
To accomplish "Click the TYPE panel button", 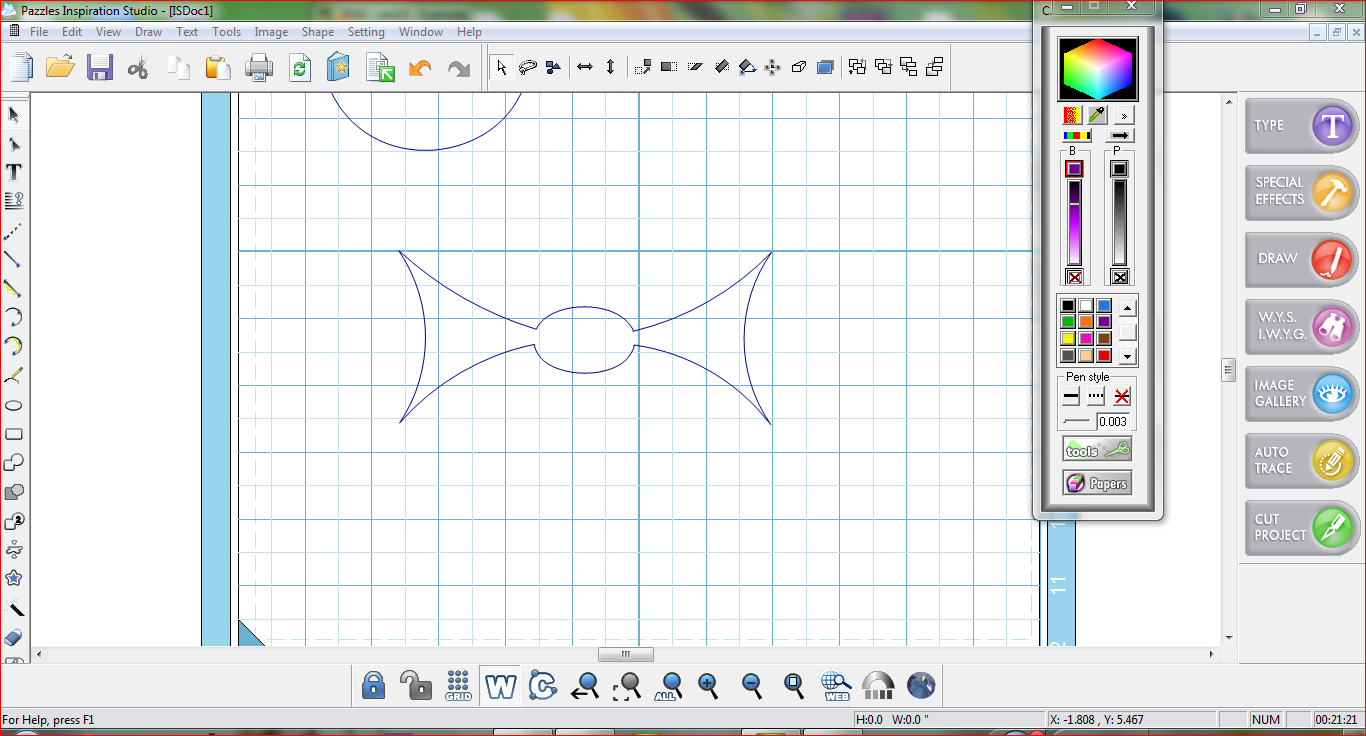I will (1302, 125).
